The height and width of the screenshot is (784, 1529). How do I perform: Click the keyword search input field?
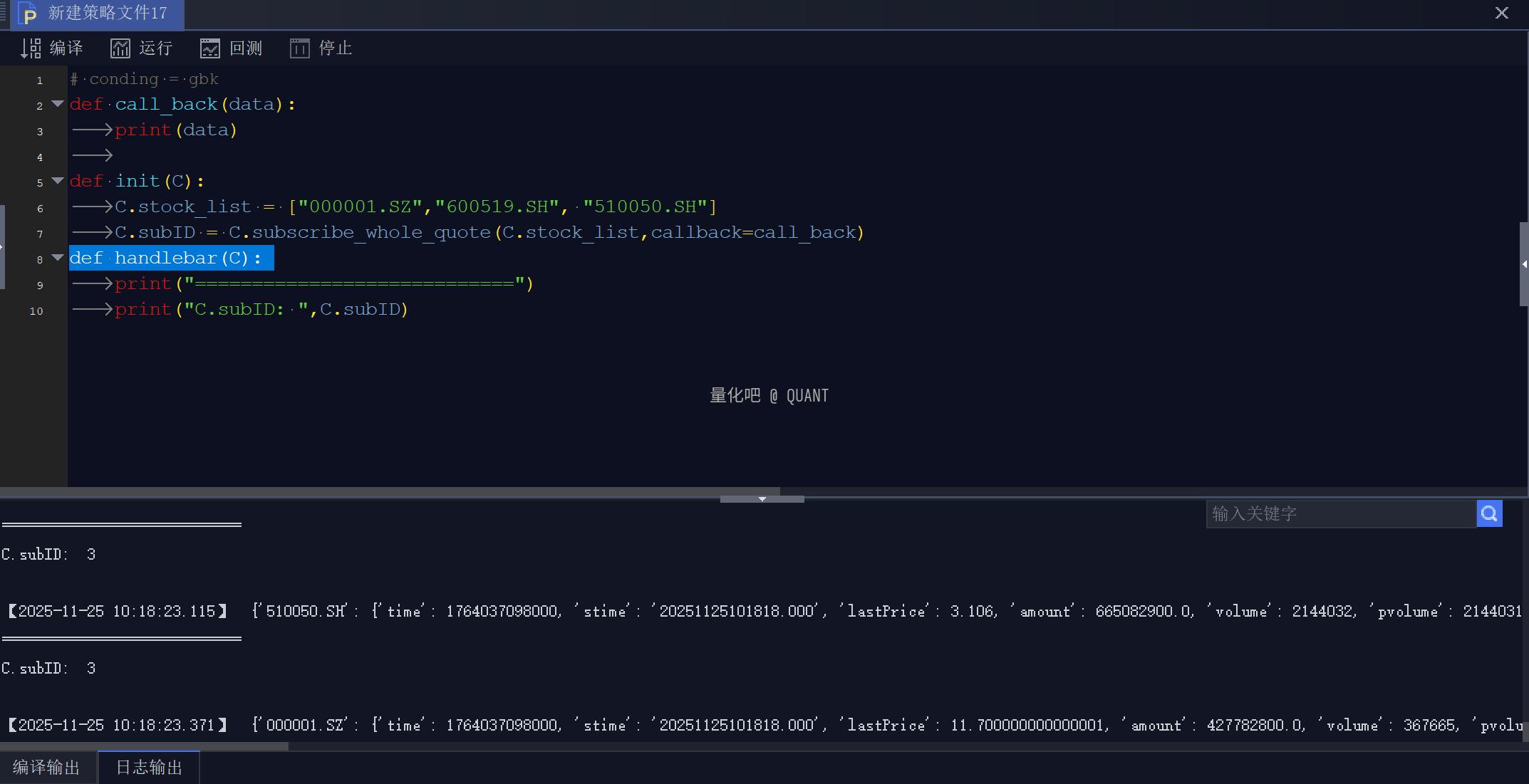[1339, 513]
